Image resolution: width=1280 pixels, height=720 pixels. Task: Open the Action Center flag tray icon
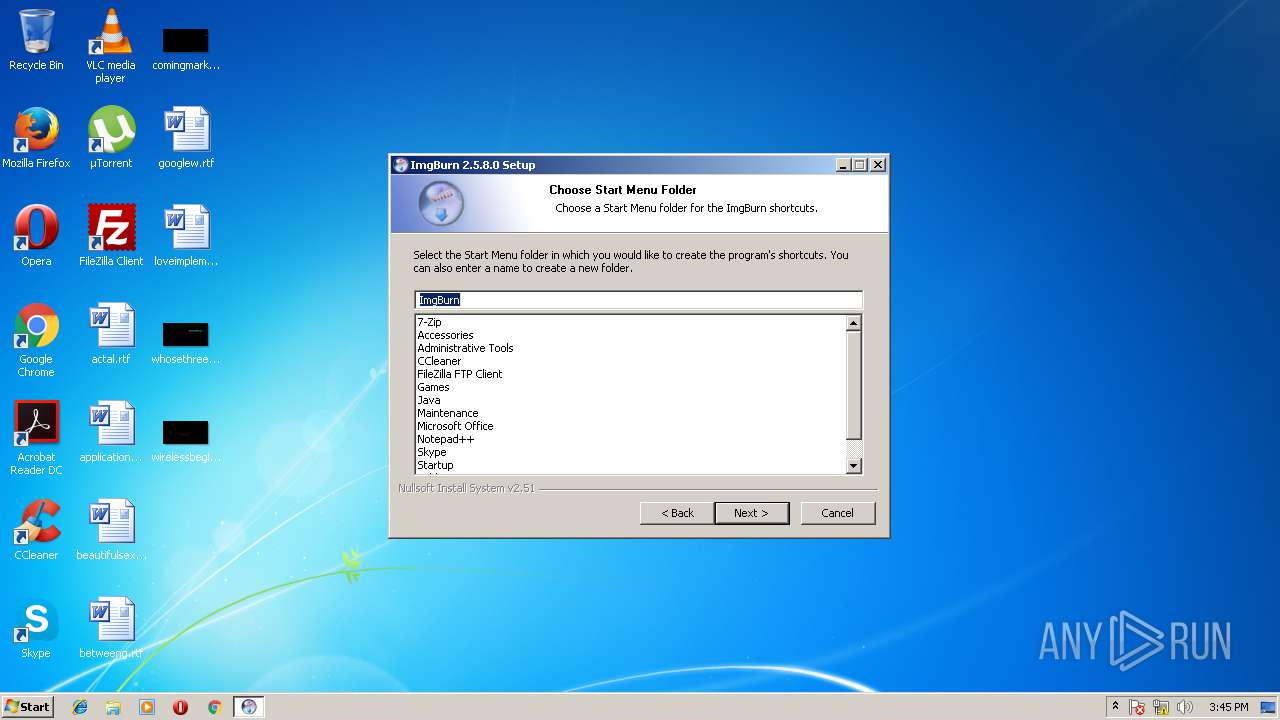(x=1137, y=707)
